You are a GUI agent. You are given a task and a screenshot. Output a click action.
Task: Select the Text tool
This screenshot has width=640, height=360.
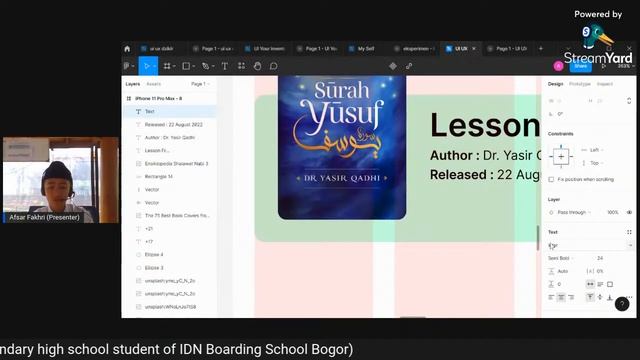pyautogui.click(x=224, y=66)
